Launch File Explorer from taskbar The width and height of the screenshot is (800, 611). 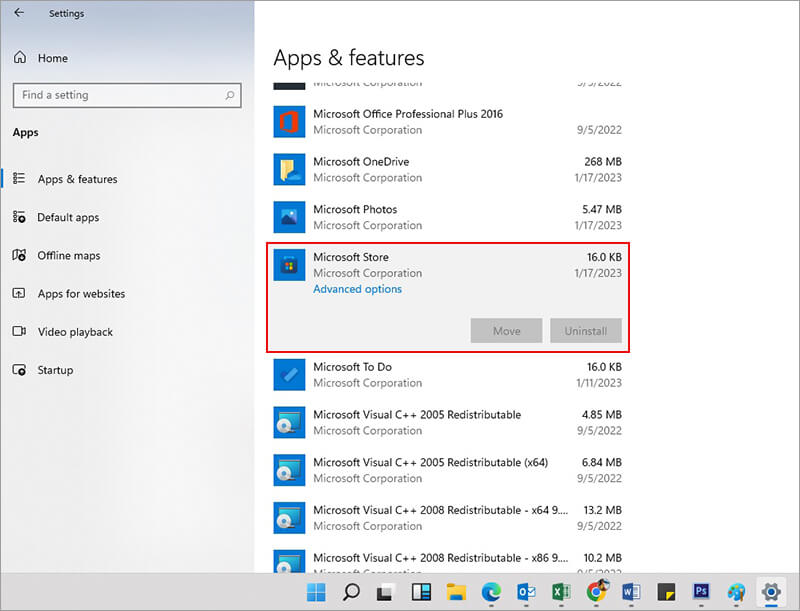[x=456, y=592]
